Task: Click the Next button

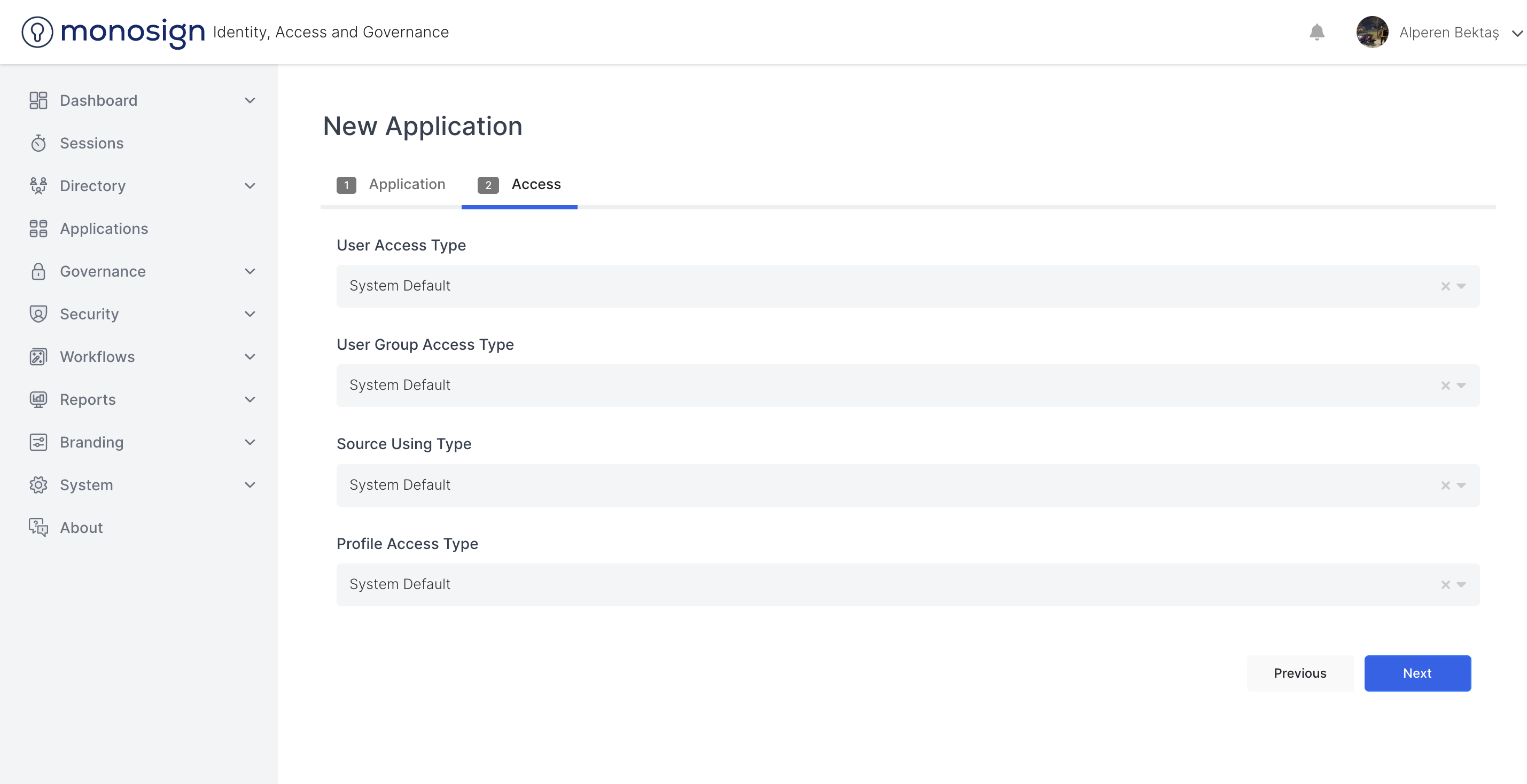Action: (x=1417, y=673)
